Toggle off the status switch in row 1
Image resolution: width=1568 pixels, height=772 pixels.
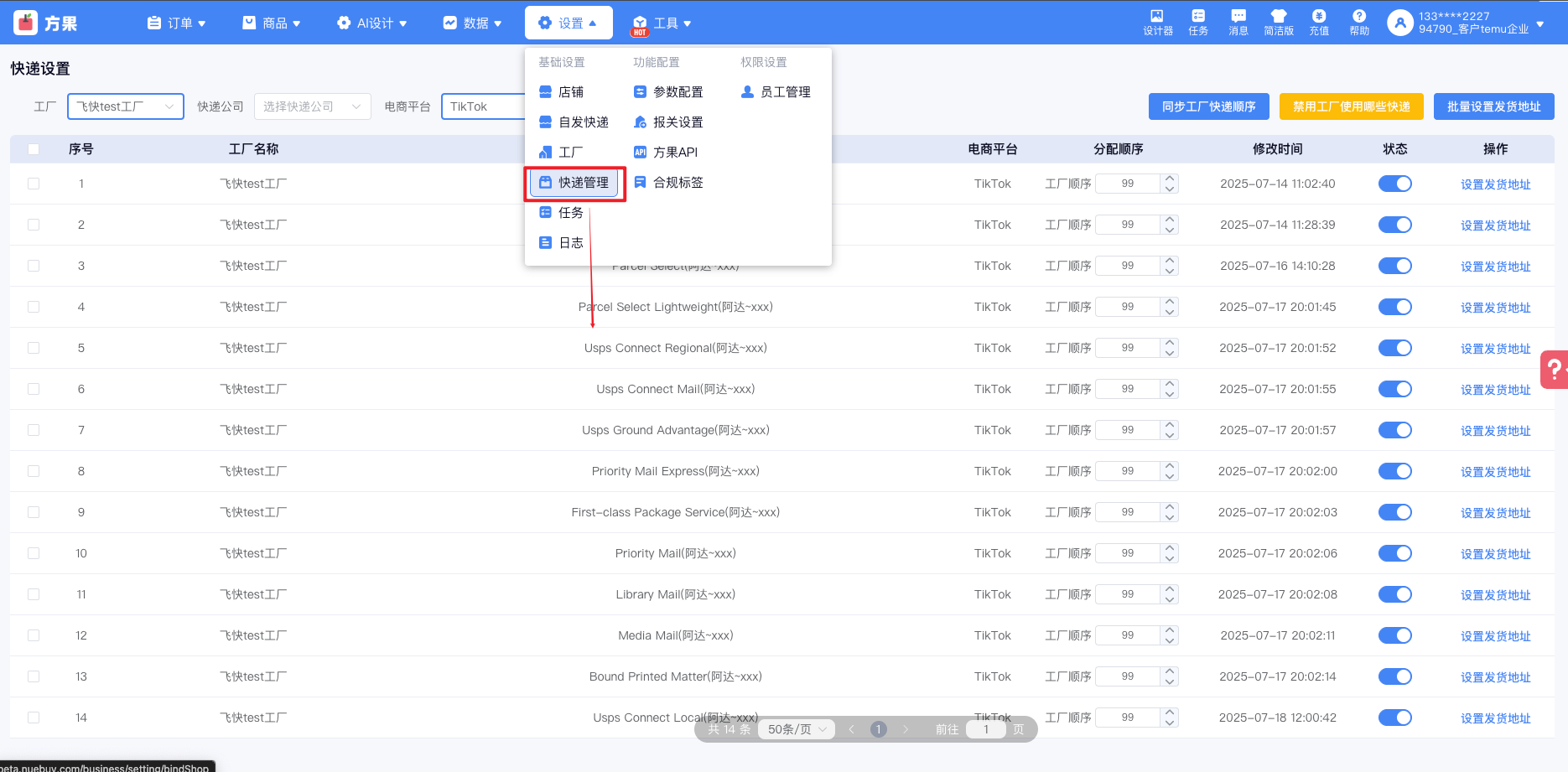pyautogui.click(x=1394, y=184)
